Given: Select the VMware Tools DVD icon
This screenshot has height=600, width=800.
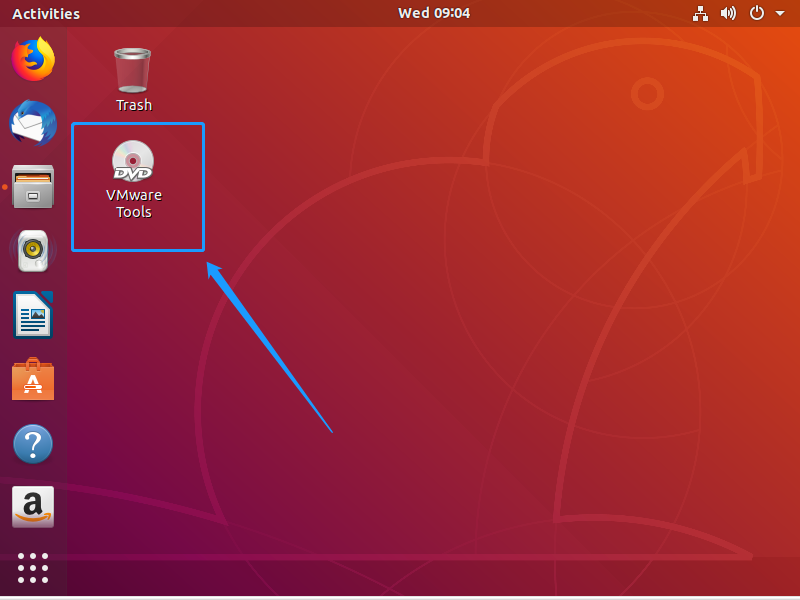Looking at the screenshot, I should click(133, 161).
